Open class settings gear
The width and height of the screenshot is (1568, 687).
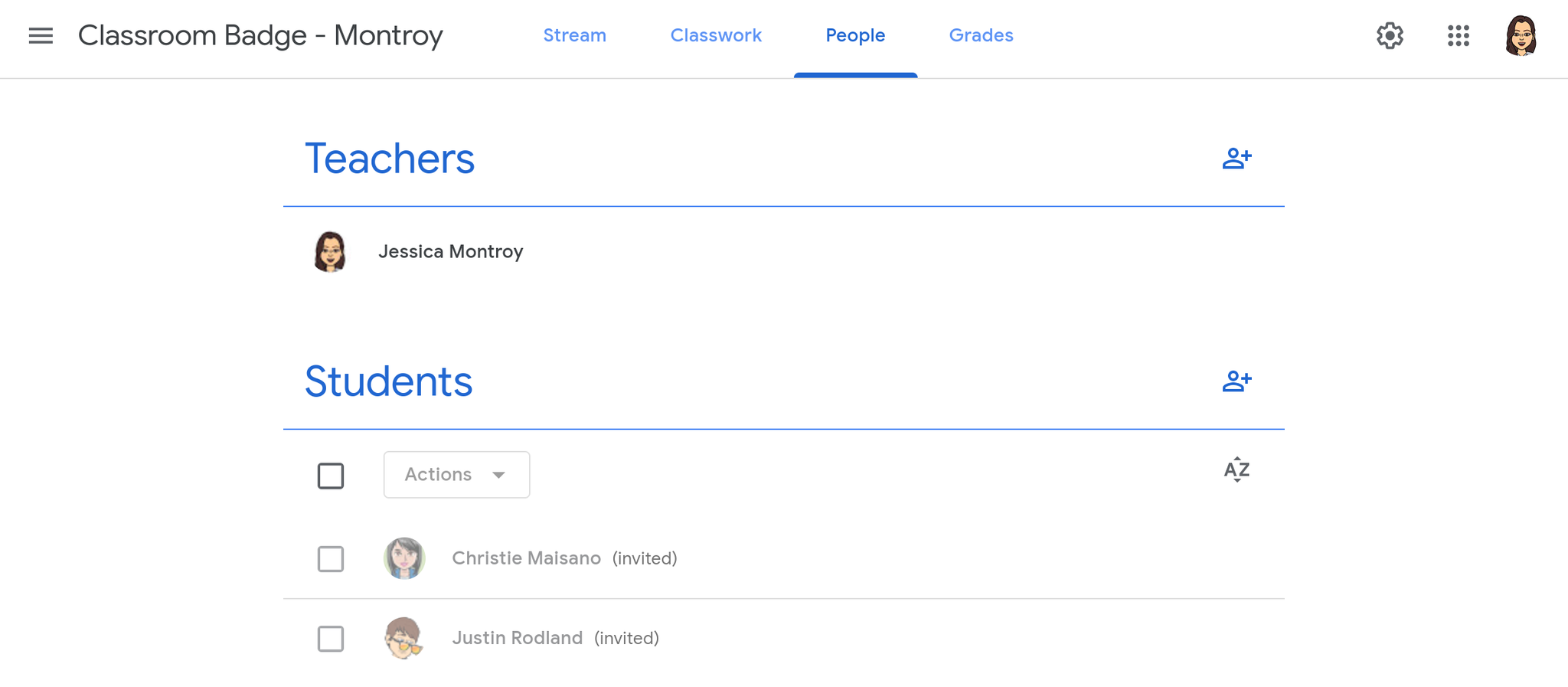(1390, 36)
